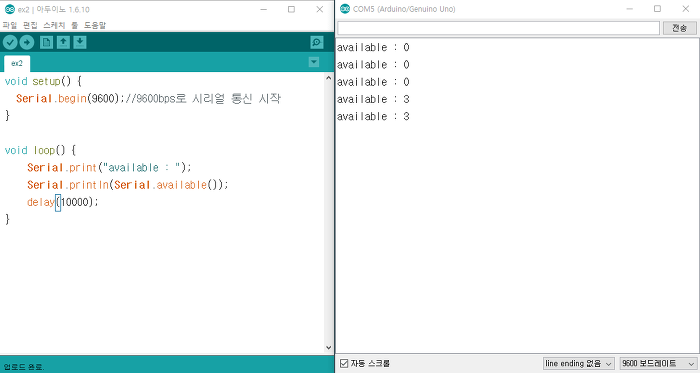Focus the serial monitor input field
The height and width of the screenshot is (373, 700).
498,28
